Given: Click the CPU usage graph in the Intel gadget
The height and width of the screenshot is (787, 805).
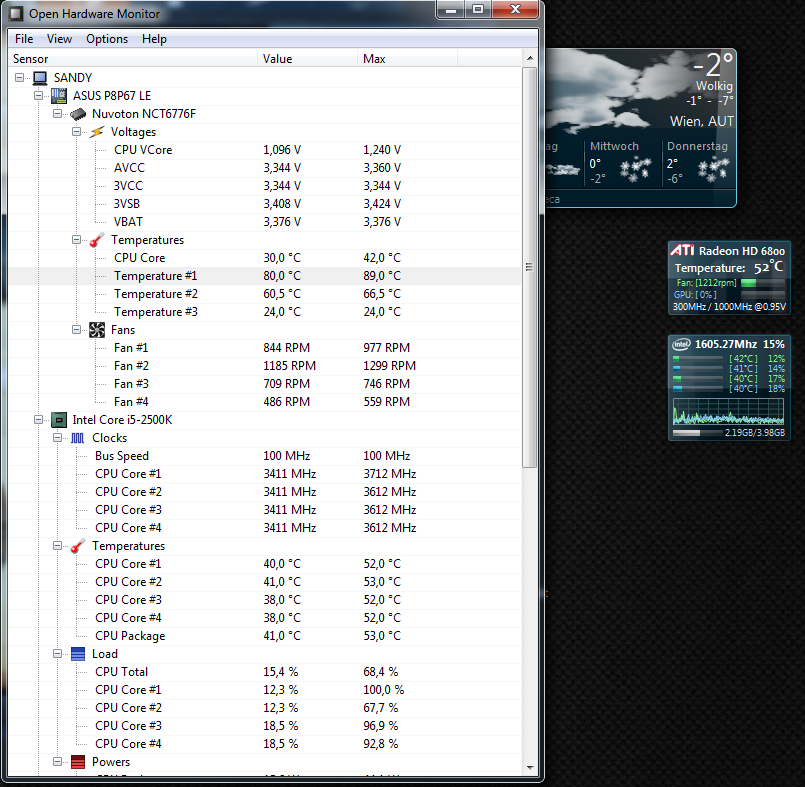Looking at the screenshot, I should [x=728, y=411].
